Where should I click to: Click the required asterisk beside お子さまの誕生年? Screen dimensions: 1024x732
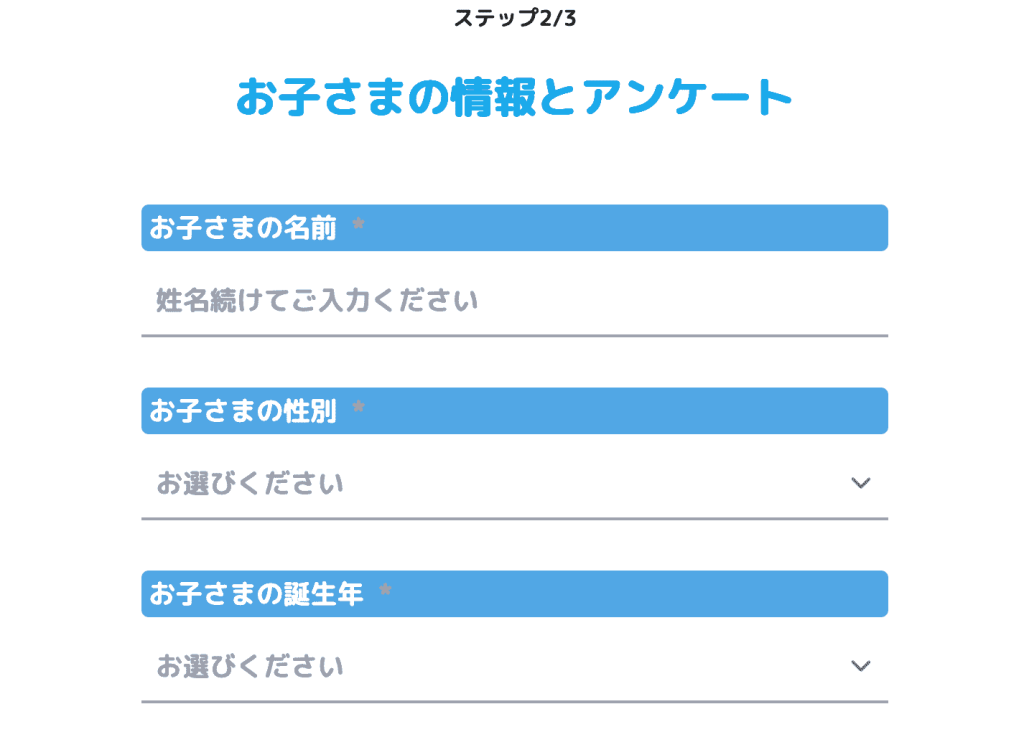386,588
